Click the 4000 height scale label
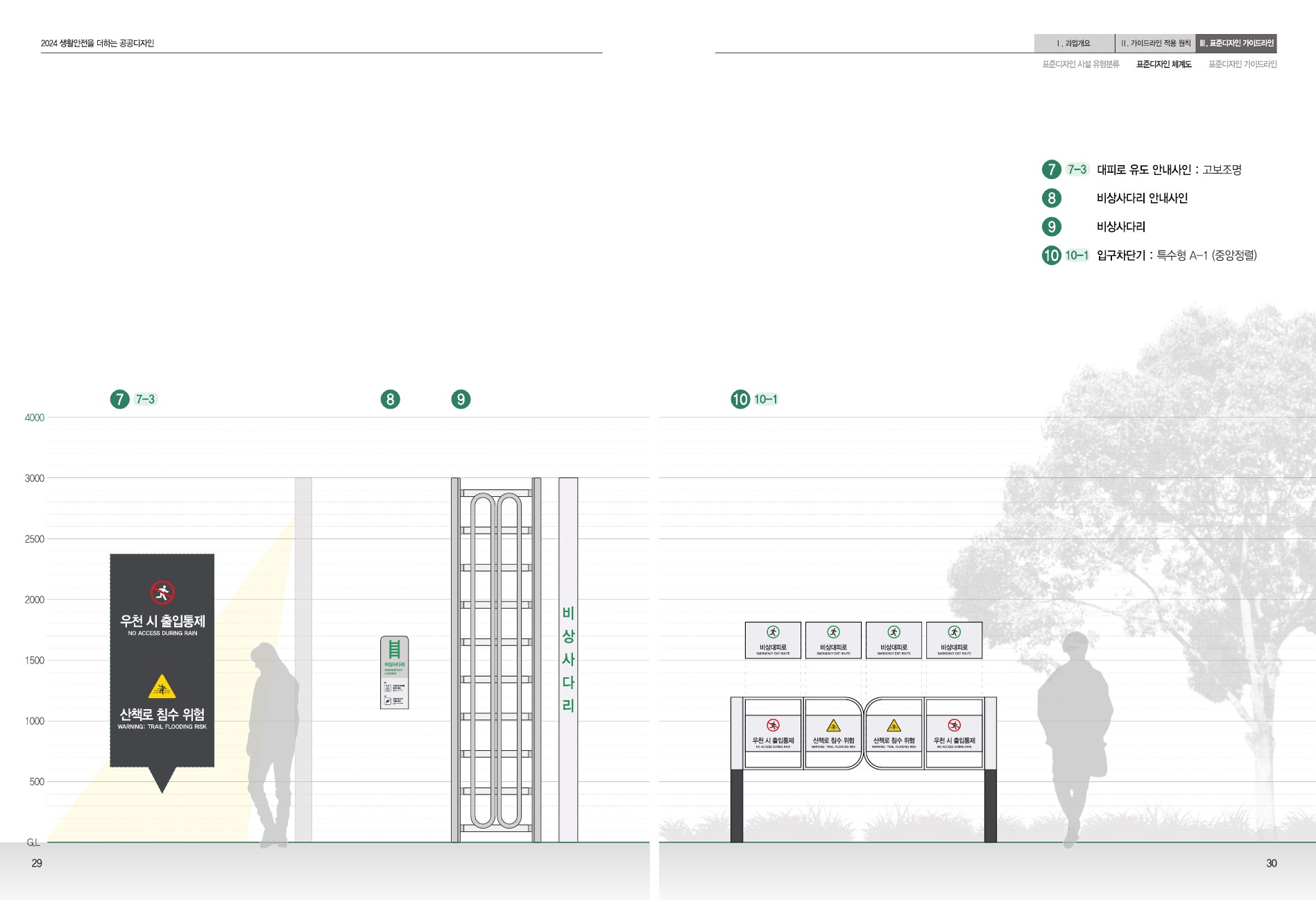This screenshot has height=900, width=1316. click(x=34, y=418)
